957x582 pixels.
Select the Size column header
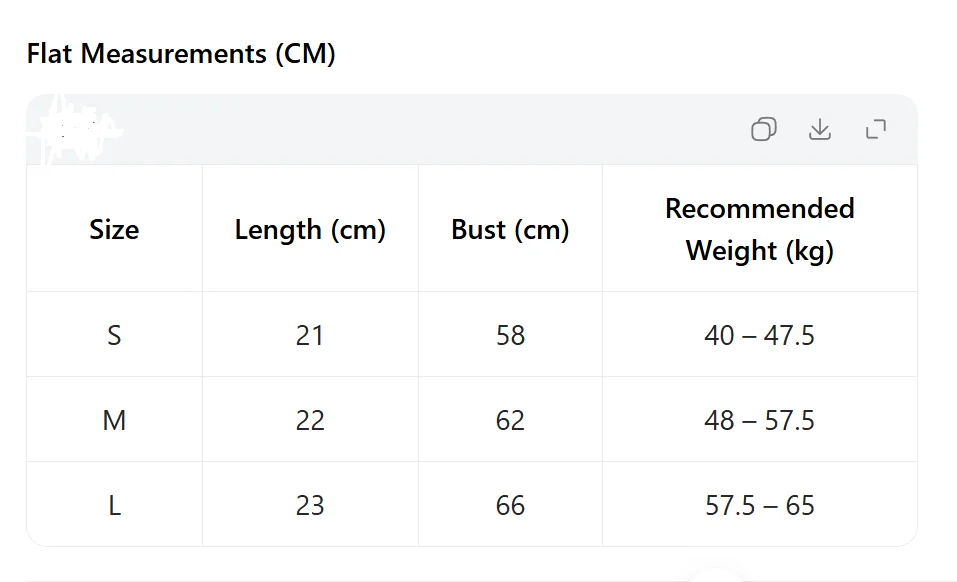tap(114, 229)
